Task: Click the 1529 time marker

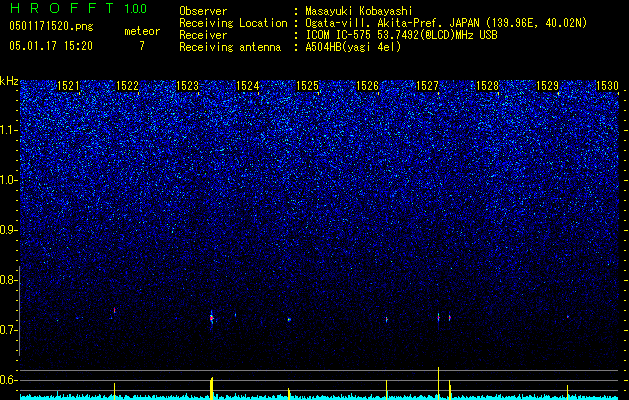Action: [548, 86]
